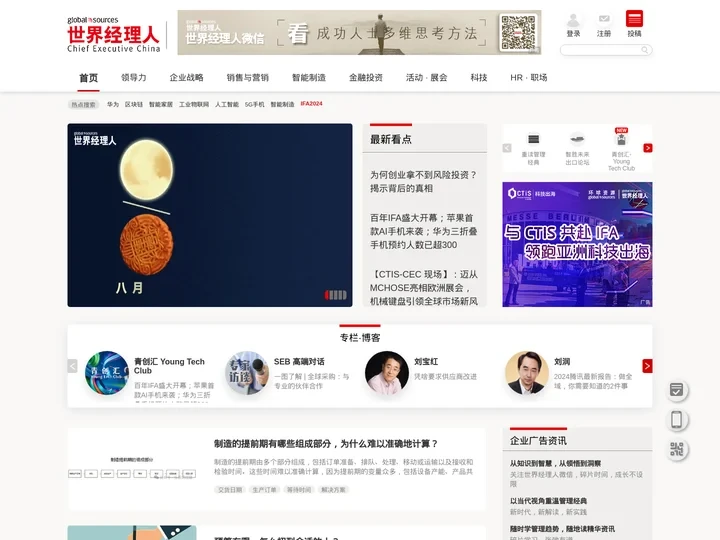
Task: Open lead-time article diagram thumbnail
Action: (132, 469)
